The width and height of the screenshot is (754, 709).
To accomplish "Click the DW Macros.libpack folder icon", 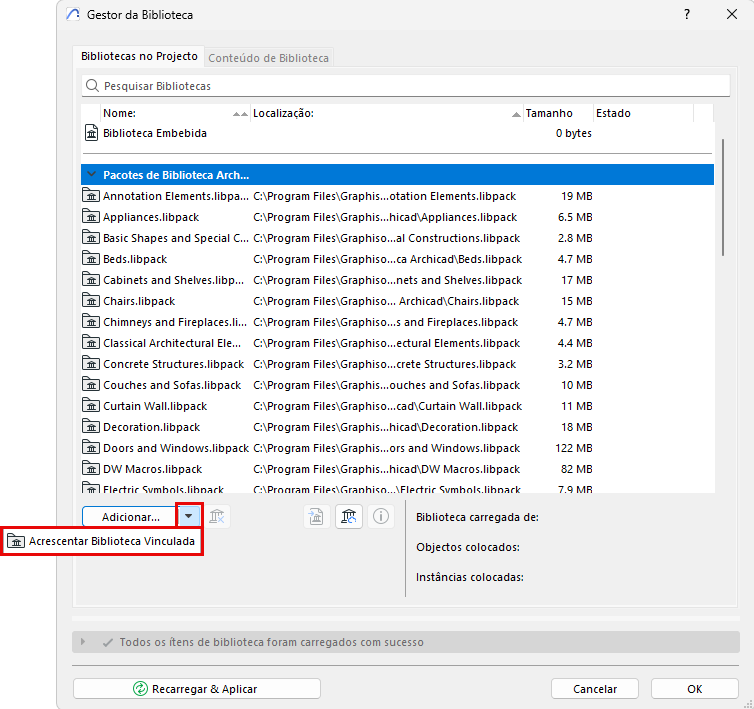I will (91, 468).
